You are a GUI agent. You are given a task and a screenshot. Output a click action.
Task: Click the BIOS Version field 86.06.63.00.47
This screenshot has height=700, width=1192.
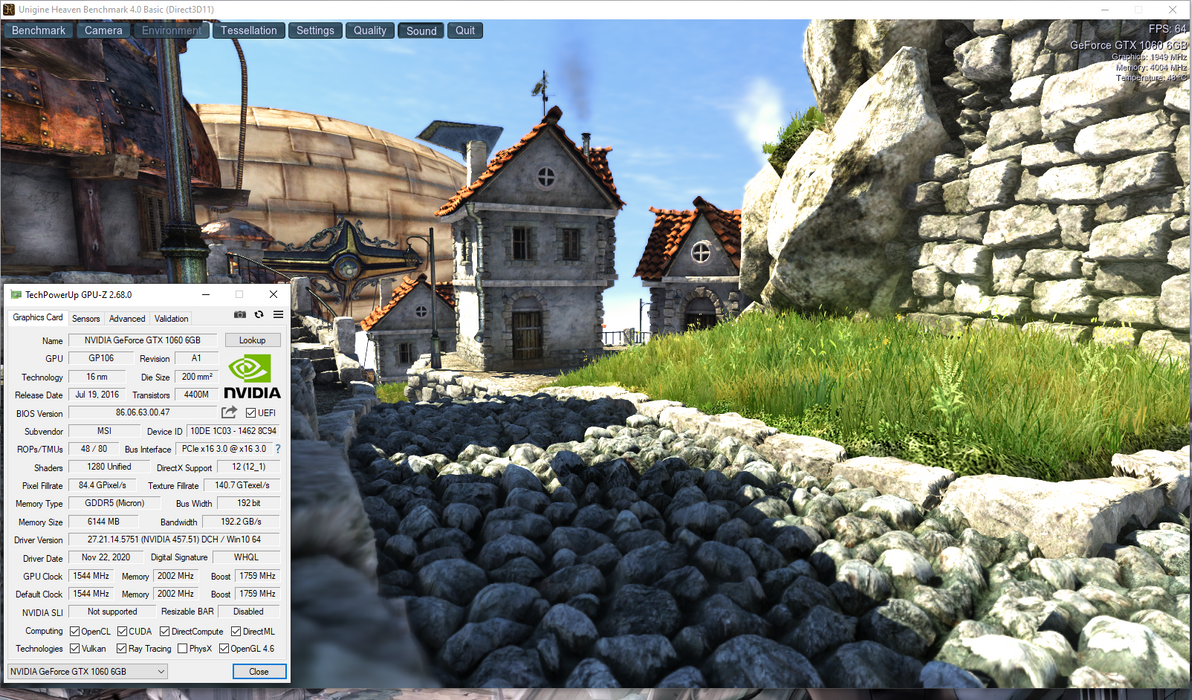pyautogui.click(x=143, y=413)
